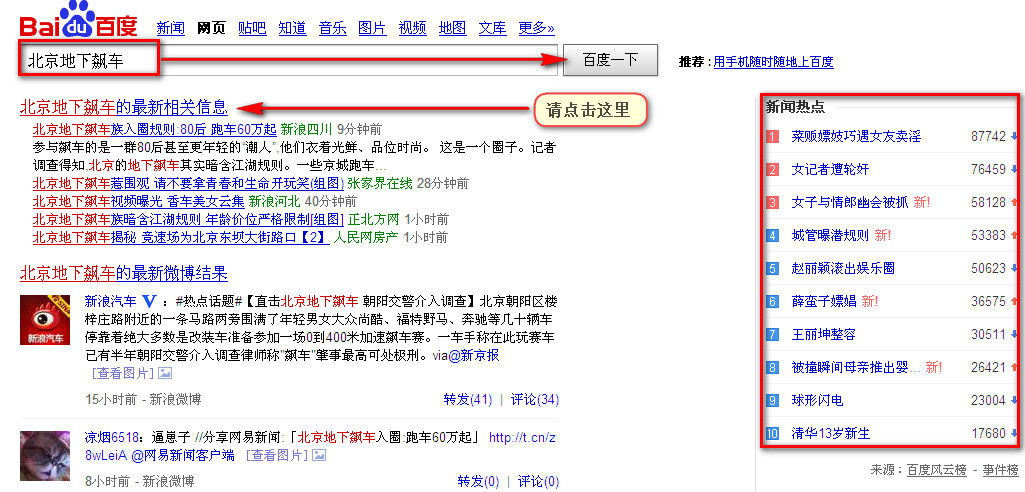Click the image icon in the 凉烟6518 post
Image resolution: width=1025 pixels, height=492 pixels.
[x=319, y=455]
